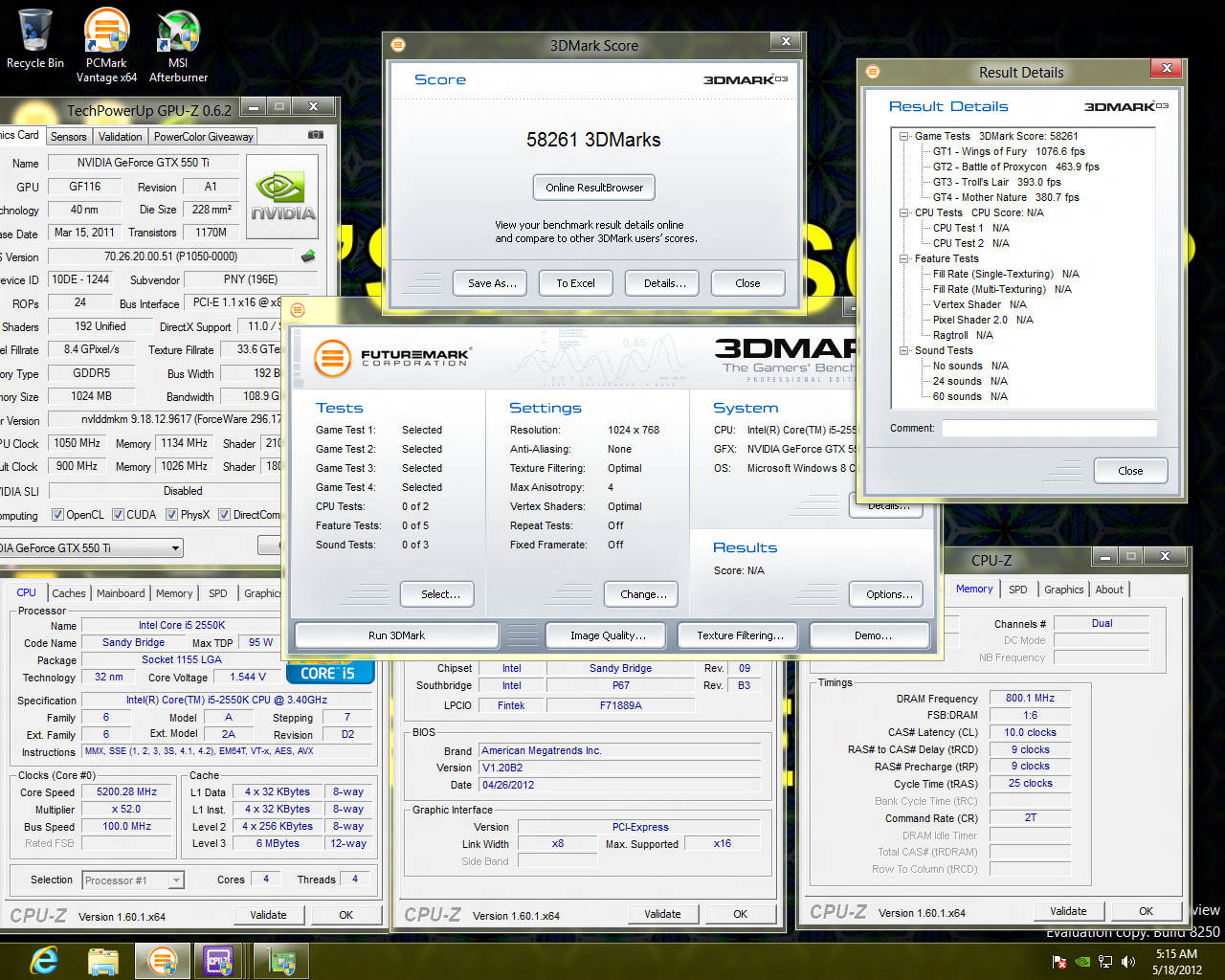Click Demo... button in 3DMark
Viewport: 1225px width, 980px height.
tap(870, 635)
